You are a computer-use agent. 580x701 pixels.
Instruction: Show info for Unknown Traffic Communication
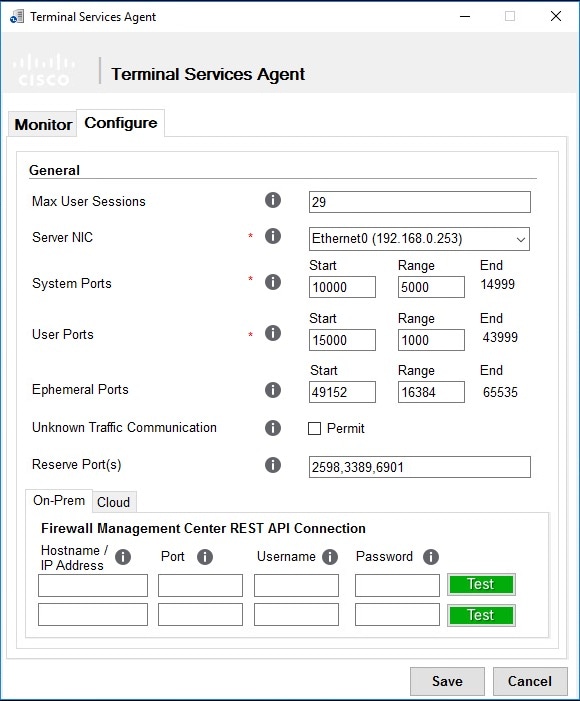tap(273, 428)
